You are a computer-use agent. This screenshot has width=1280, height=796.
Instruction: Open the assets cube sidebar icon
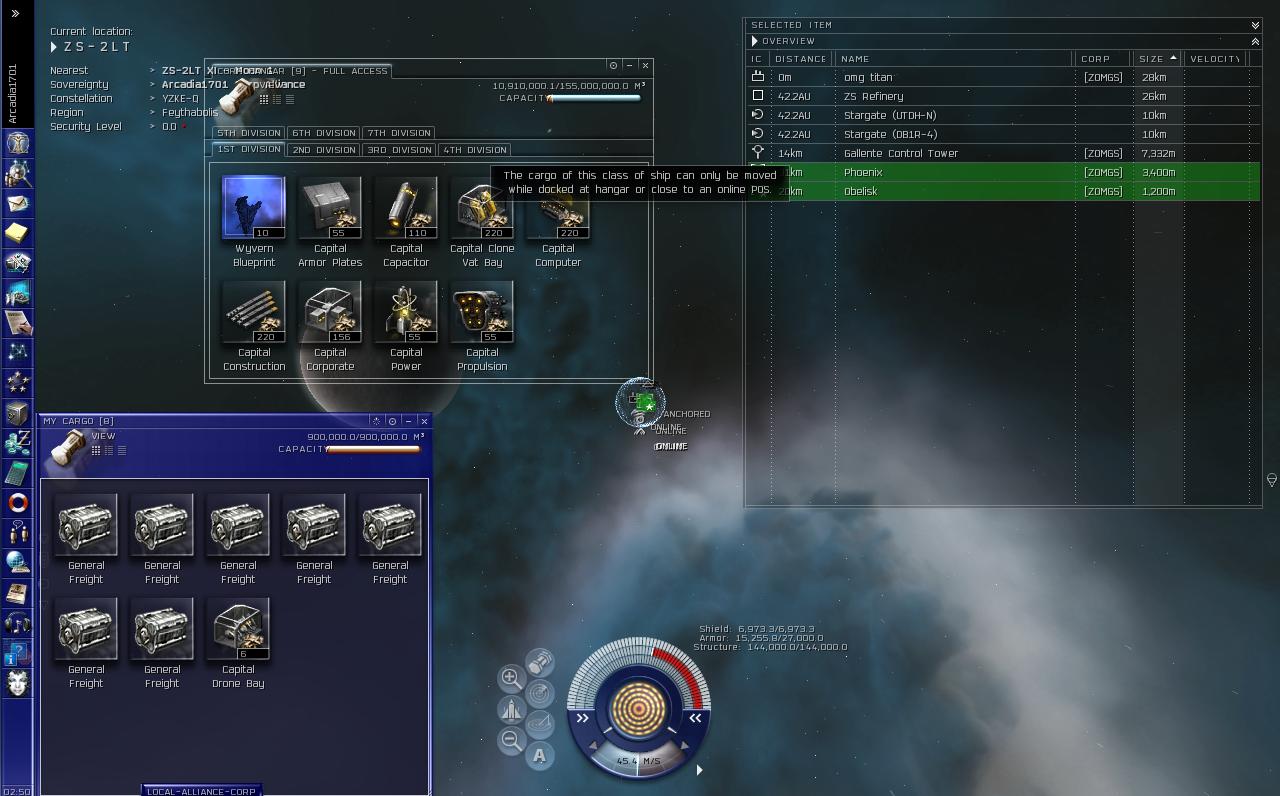pos(18,413)
